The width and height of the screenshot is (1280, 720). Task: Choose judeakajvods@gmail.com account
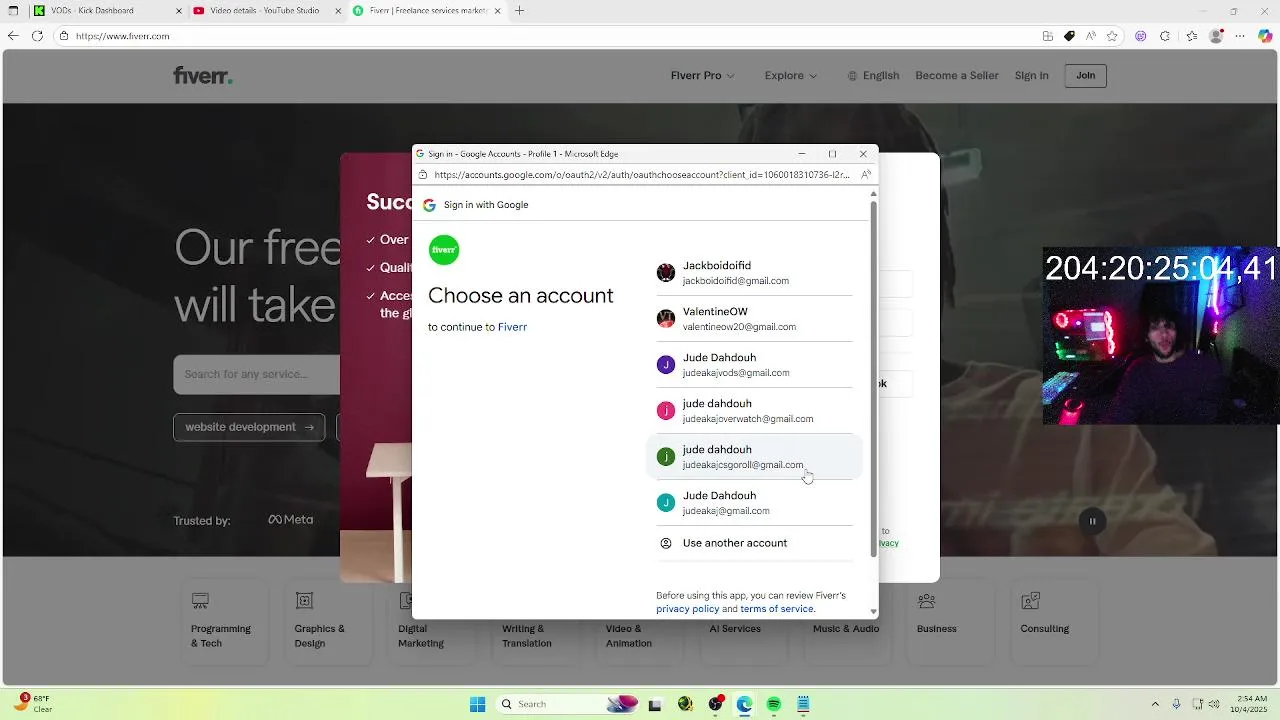coord(754,365)
